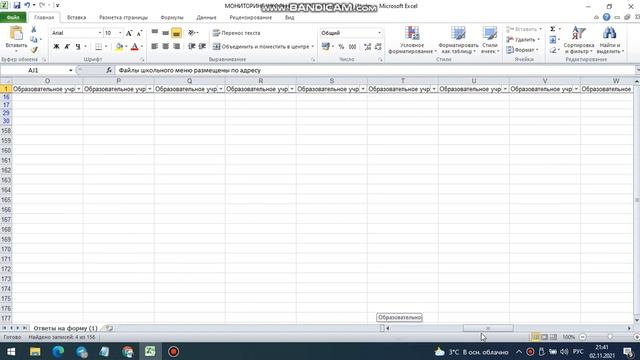Align text to top of cell
The height and width of the screenshot is (360, 640).
pos(155,33)
